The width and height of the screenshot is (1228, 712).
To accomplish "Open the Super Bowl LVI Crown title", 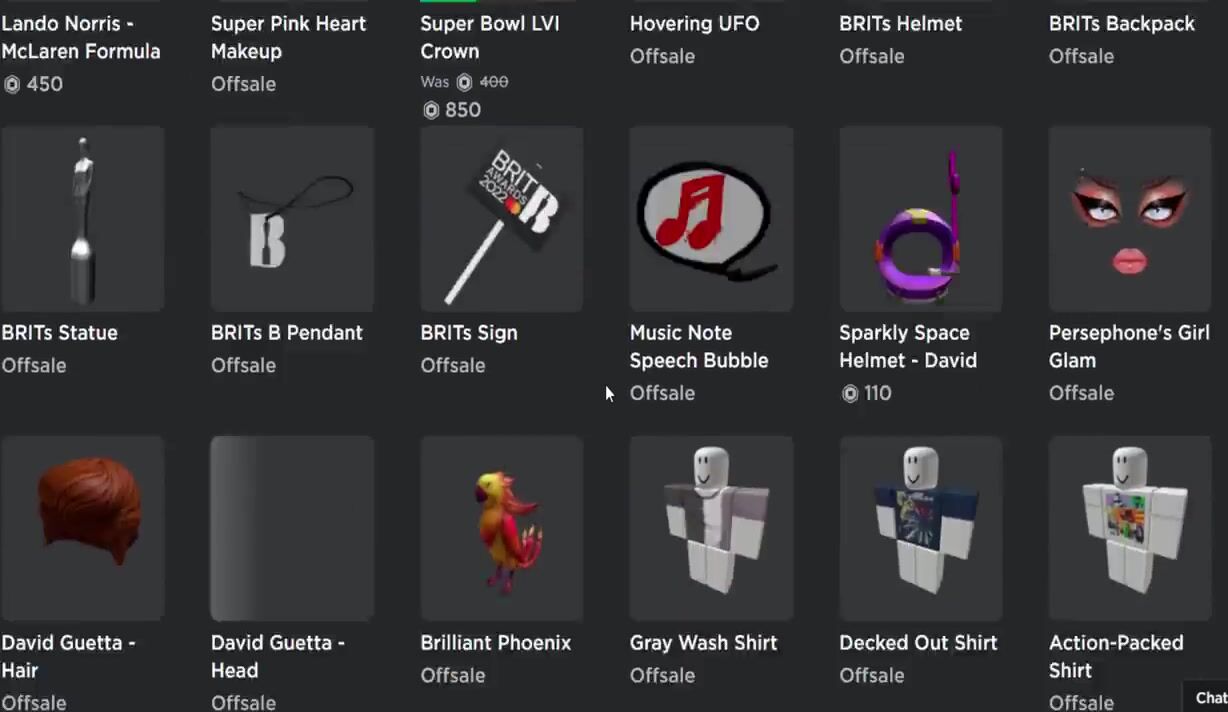I will 490,37.
